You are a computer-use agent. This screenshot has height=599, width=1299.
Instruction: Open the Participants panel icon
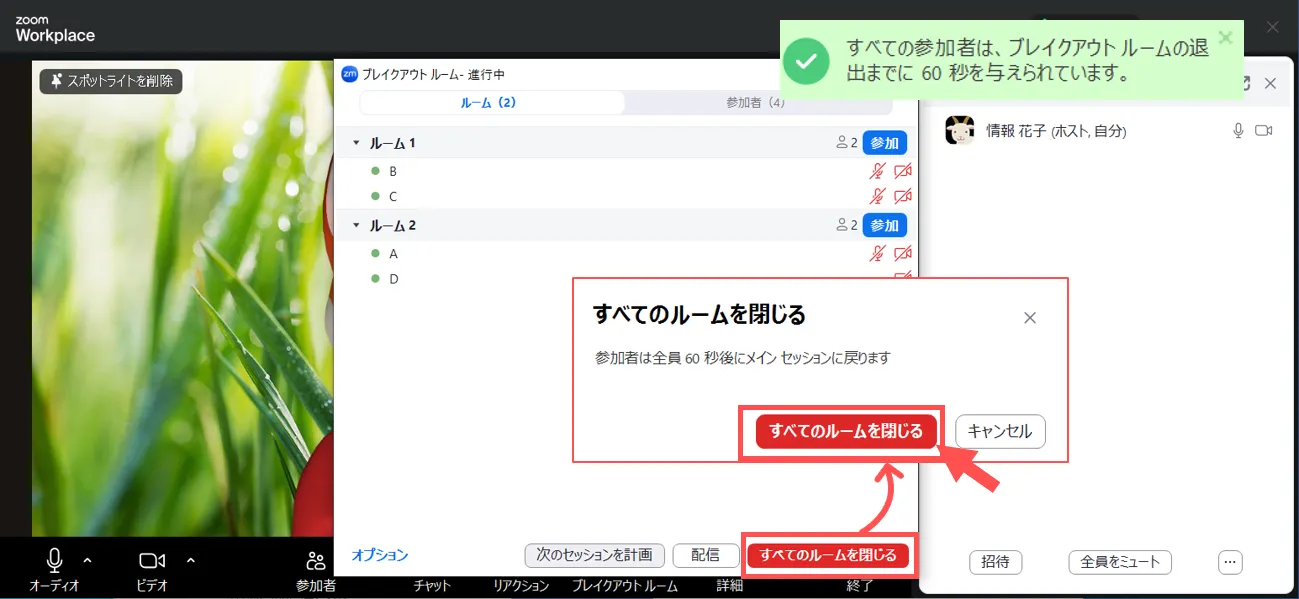(x=316, y=561)
